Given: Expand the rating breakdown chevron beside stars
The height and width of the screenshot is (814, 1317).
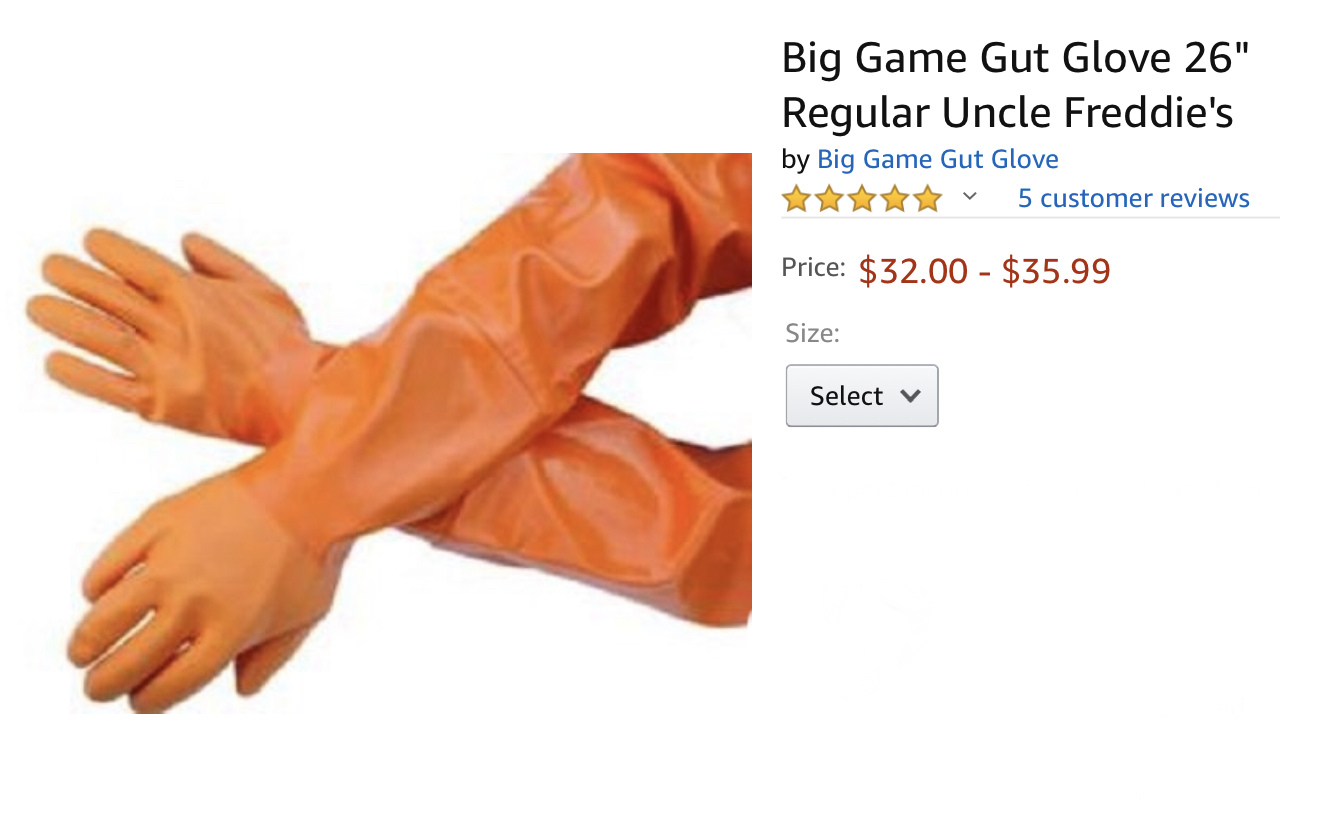Looking at the screenshot, I should pyautogui.click(x=969, y=197).
